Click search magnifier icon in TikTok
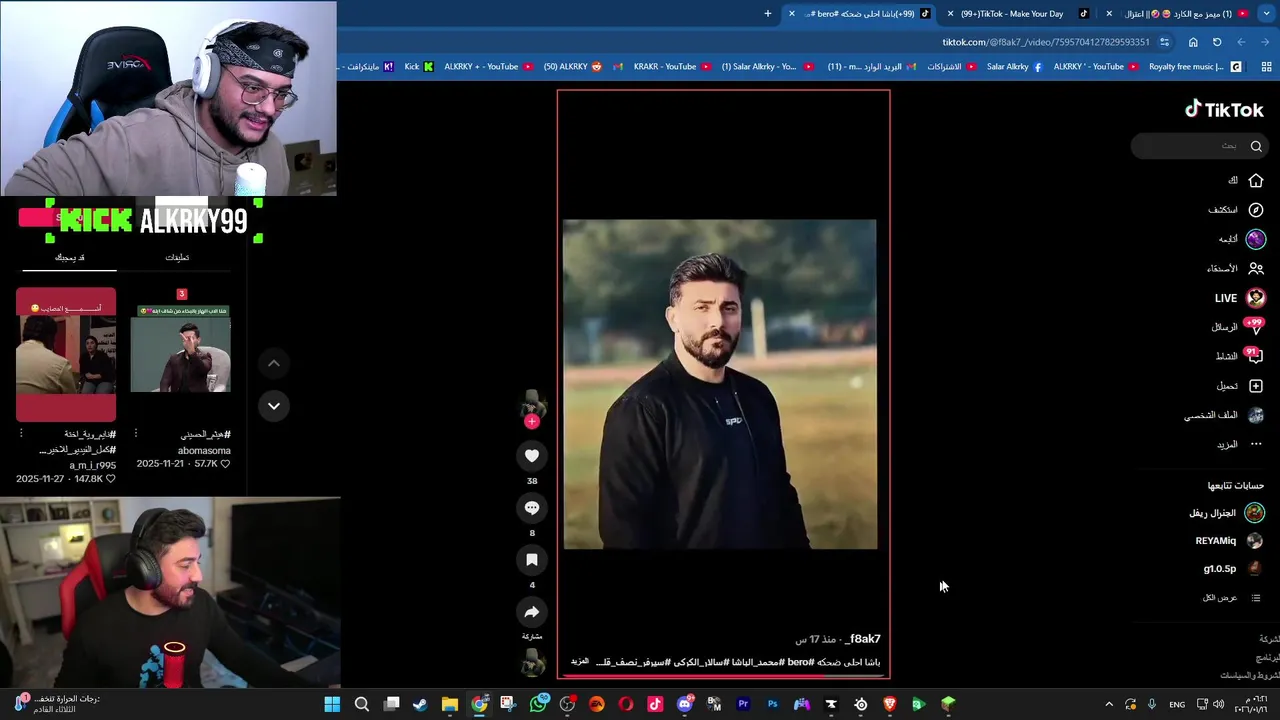 click(1256, 146)
